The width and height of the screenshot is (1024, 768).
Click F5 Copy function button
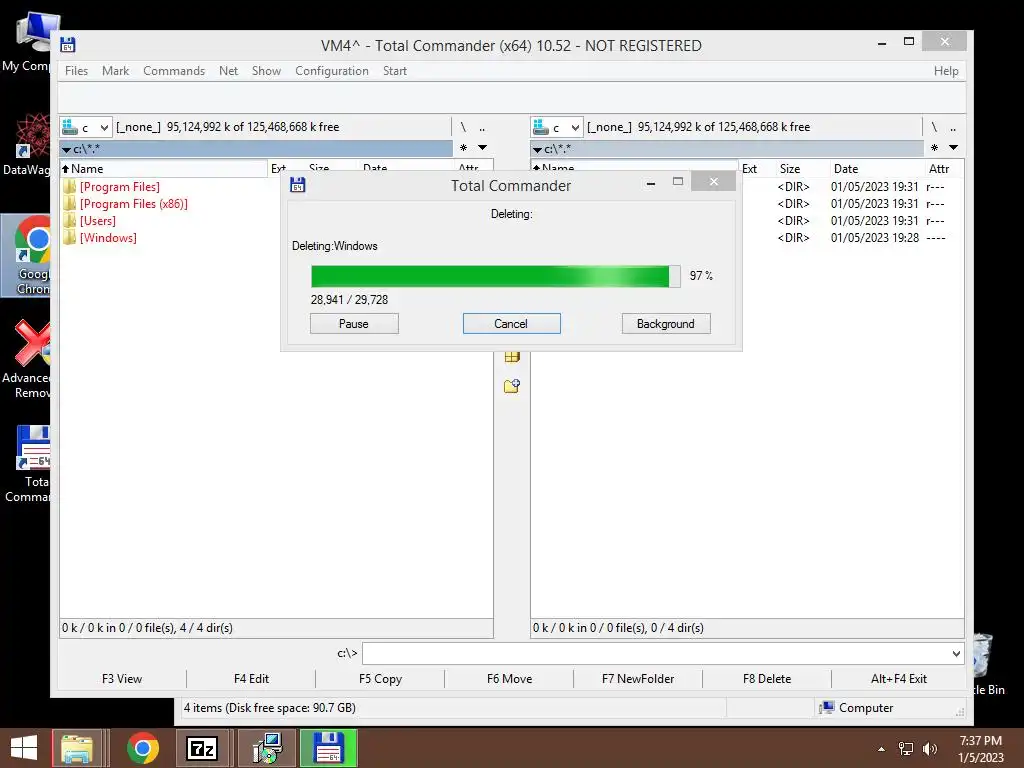tap(380, 679)
